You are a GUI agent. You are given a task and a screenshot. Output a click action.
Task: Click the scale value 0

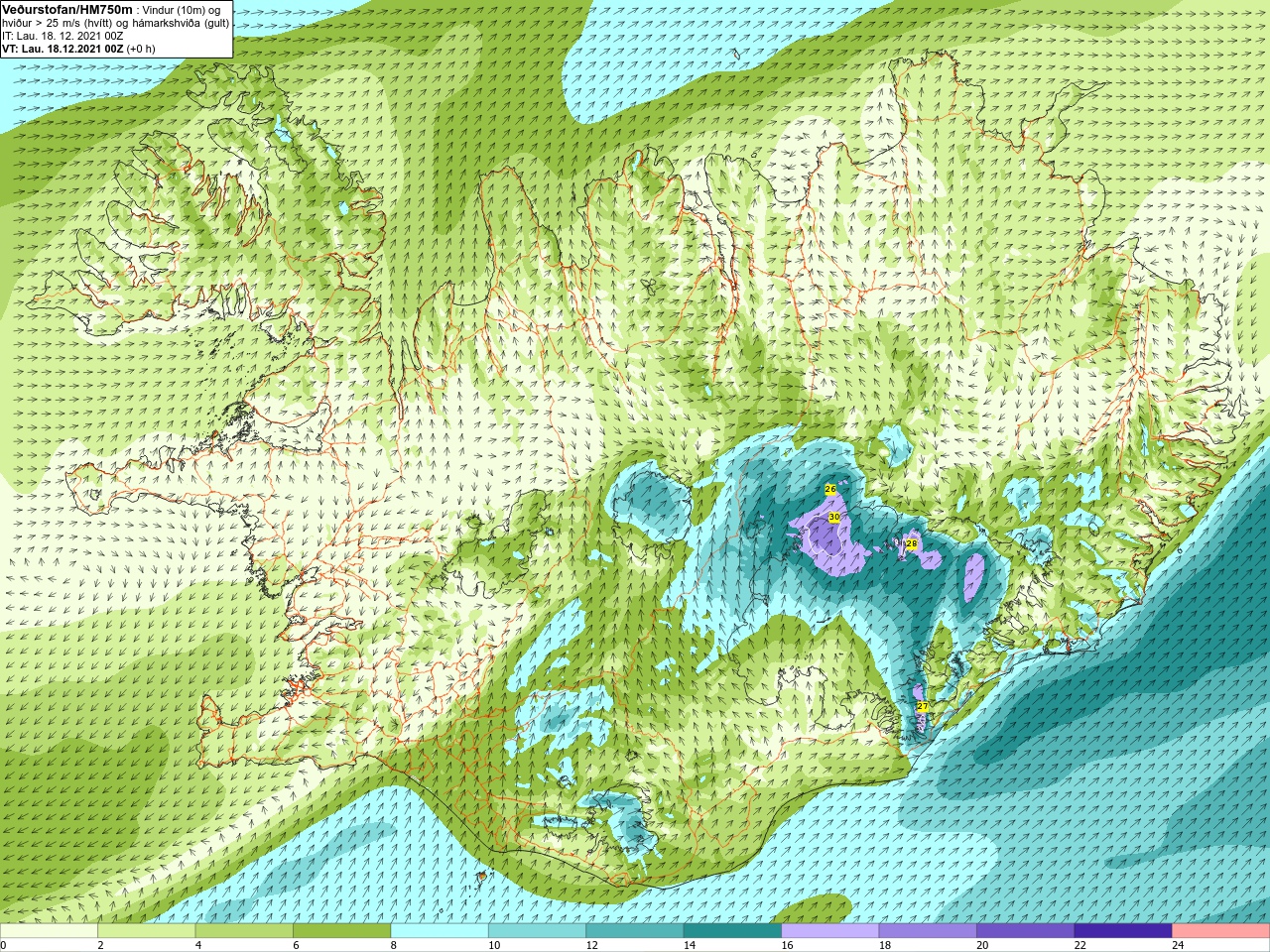coord(4,945)
